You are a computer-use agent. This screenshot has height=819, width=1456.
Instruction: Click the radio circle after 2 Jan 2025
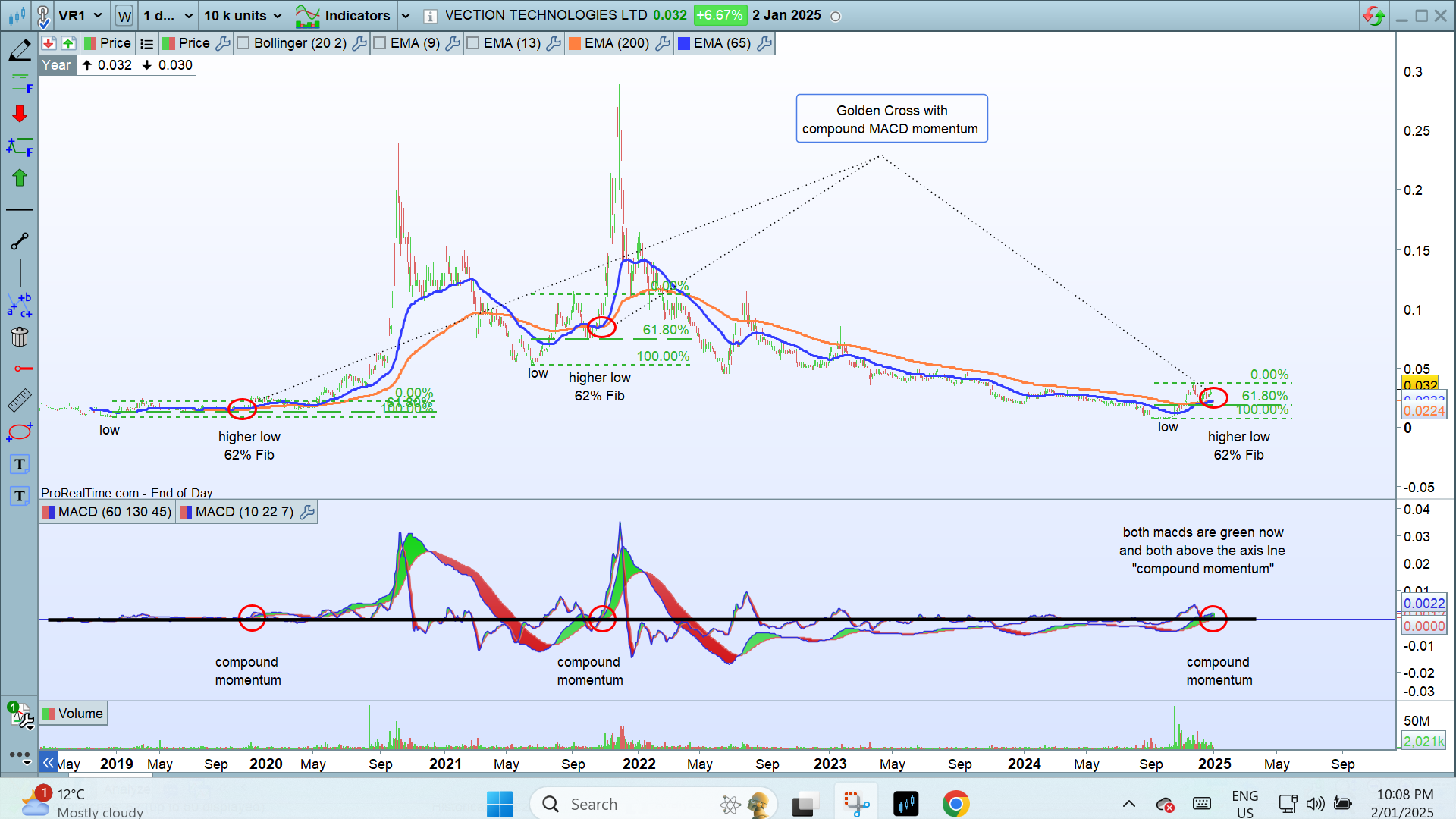836,16
